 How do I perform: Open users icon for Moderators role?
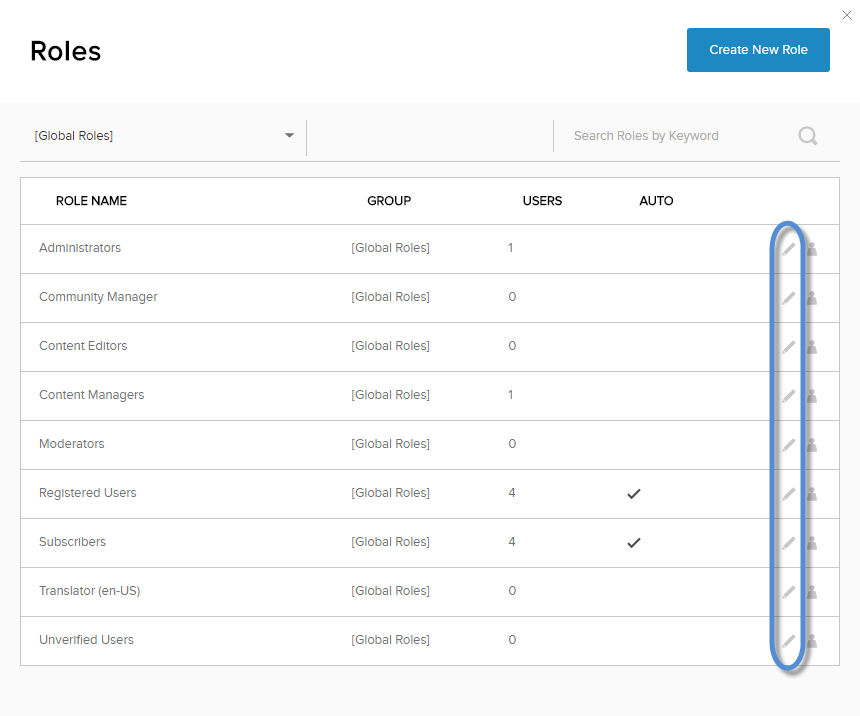[x=812, y=445]
